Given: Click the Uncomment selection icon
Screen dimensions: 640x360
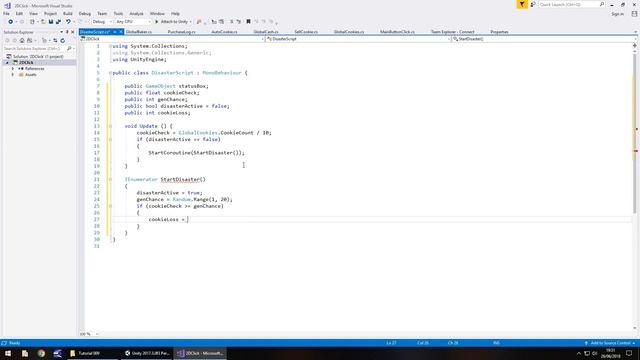Looking at the screenshot, I should point(239,22).
